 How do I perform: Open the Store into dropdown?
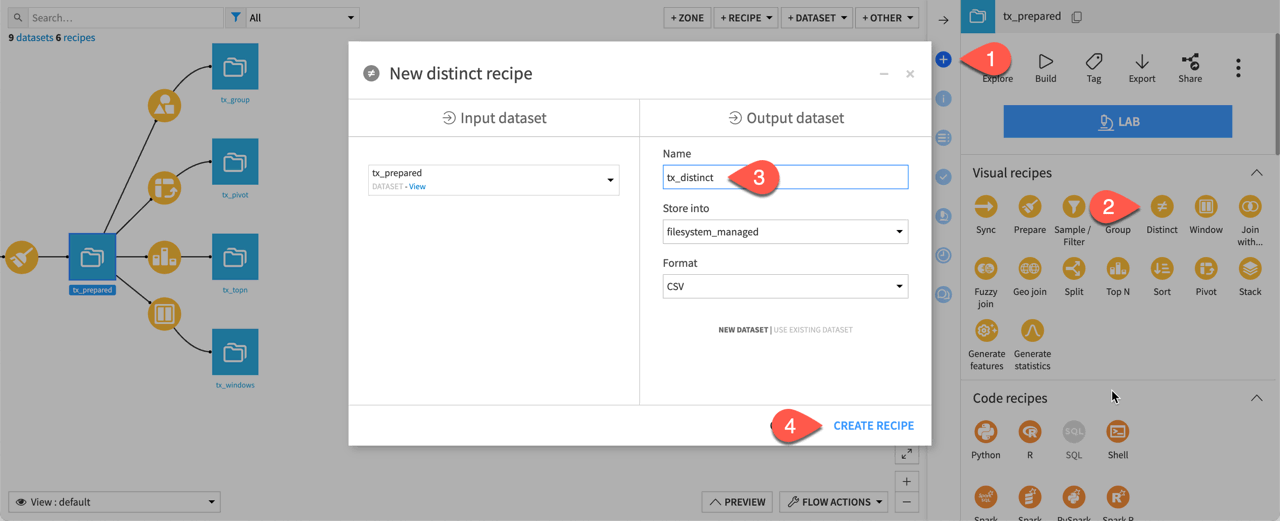[x=785, y=232]
